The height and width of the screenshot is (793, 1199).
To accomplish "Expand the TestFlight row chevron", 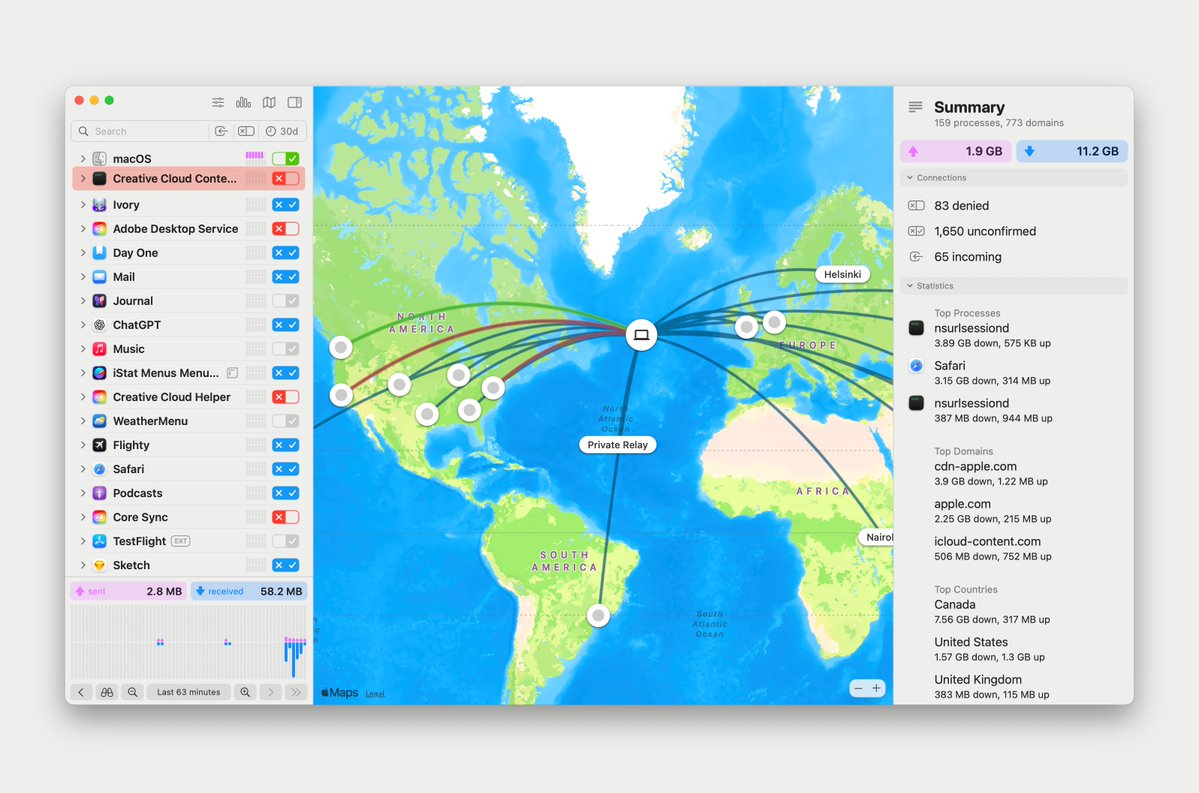I will (x=83, y=541).
